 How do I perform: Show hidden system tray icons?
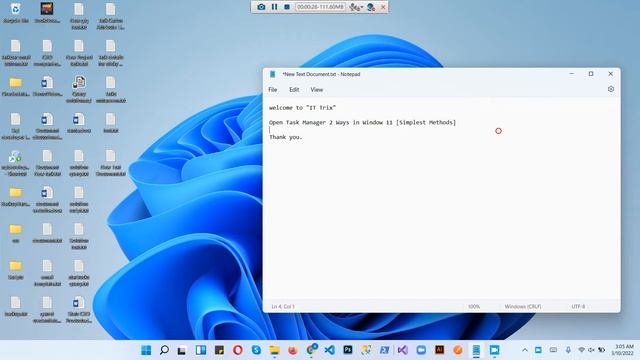tap(525, 350)
